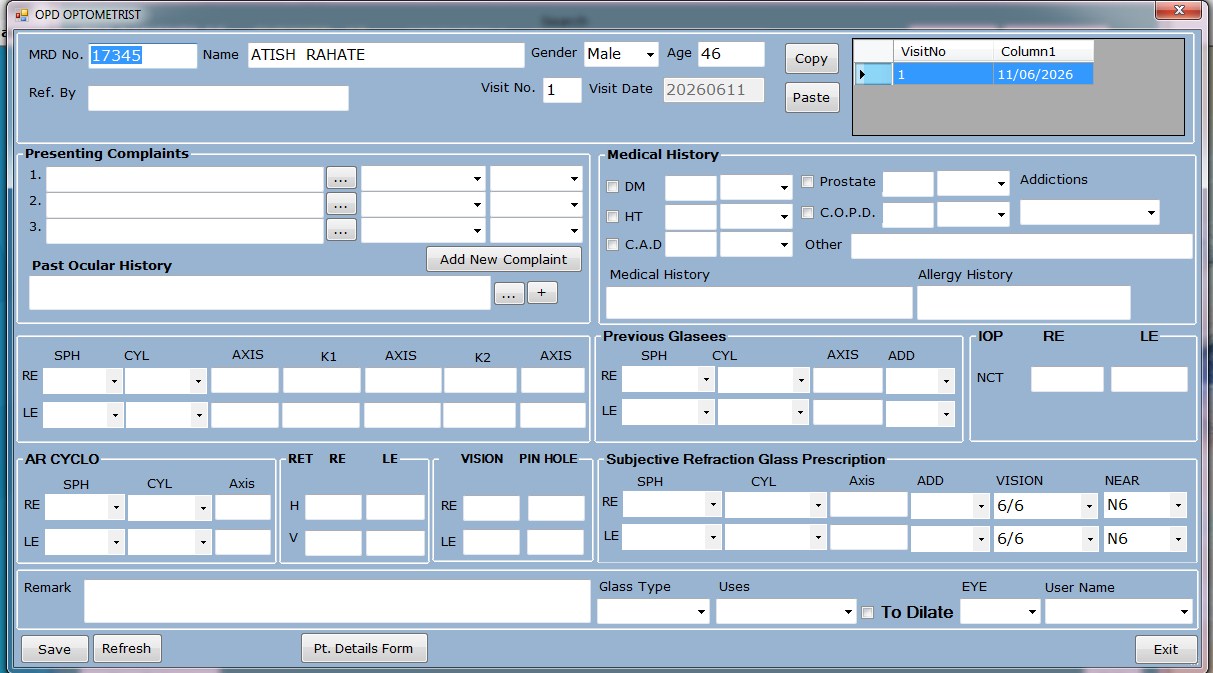Image resolution: width=1213 pixels, height=673 pixels.
Task: Click the row selector arrow in visit grid
Action: click(872, 74)
